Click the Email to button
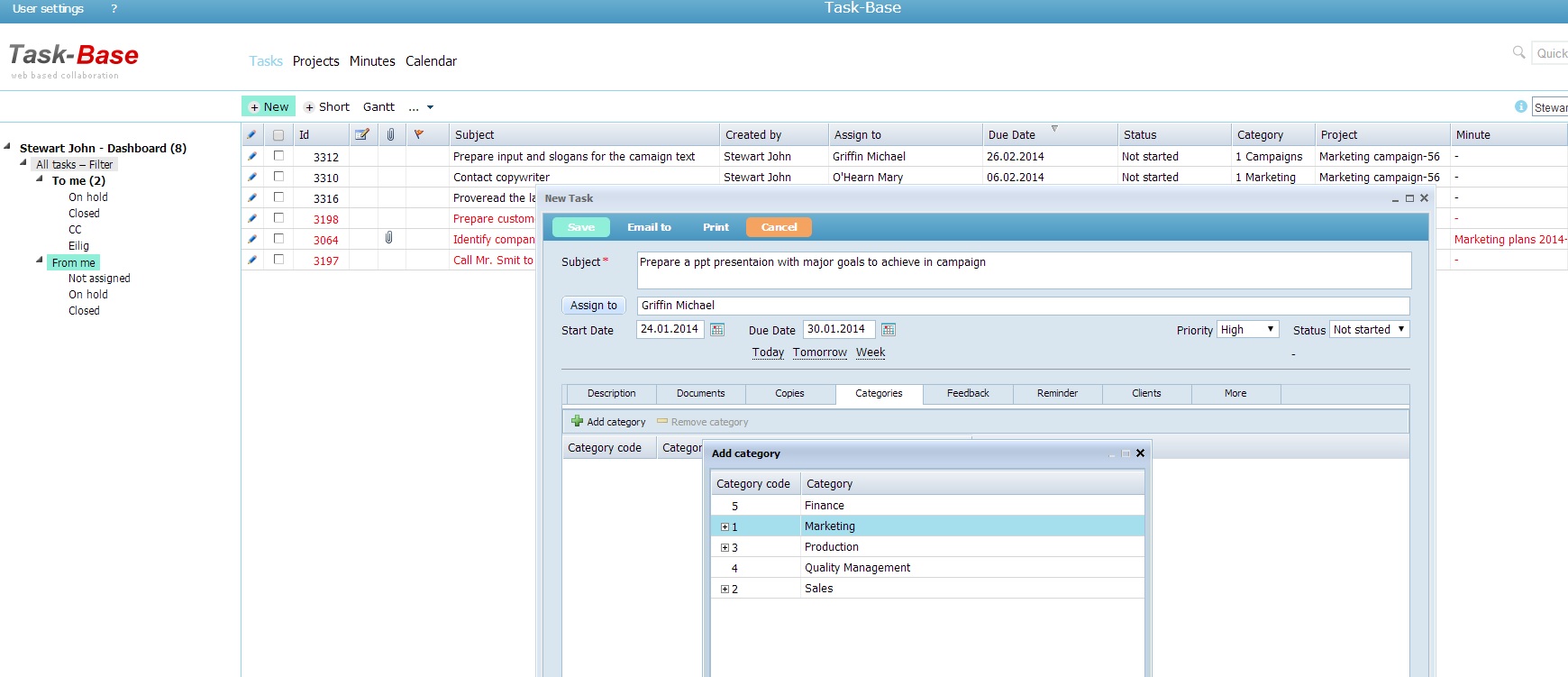Screen dimensions: 1568x677 (x=649, y=227)
